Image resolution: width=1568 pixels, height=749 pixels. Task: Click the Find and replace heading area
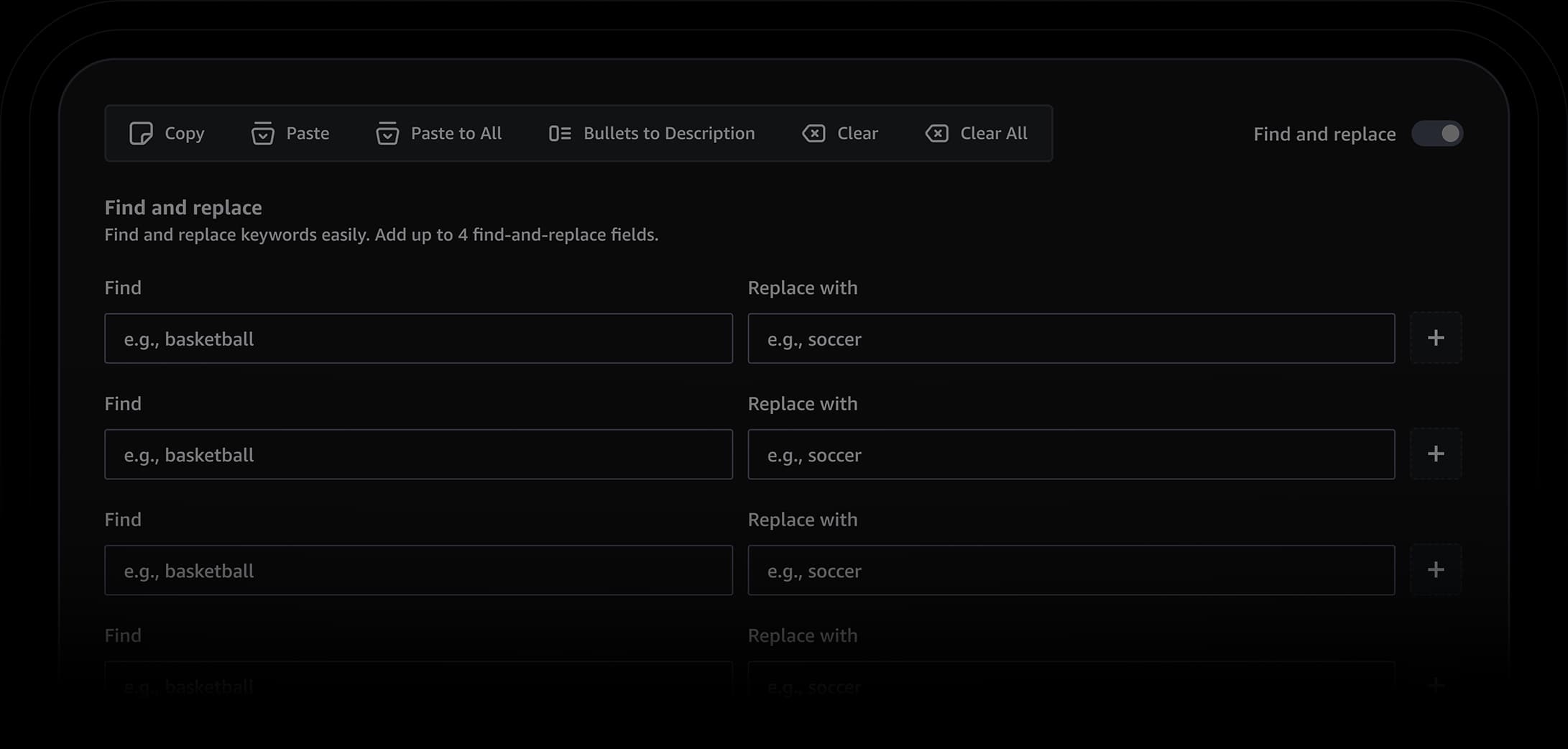pyautogui.click(x=183, y=207)
